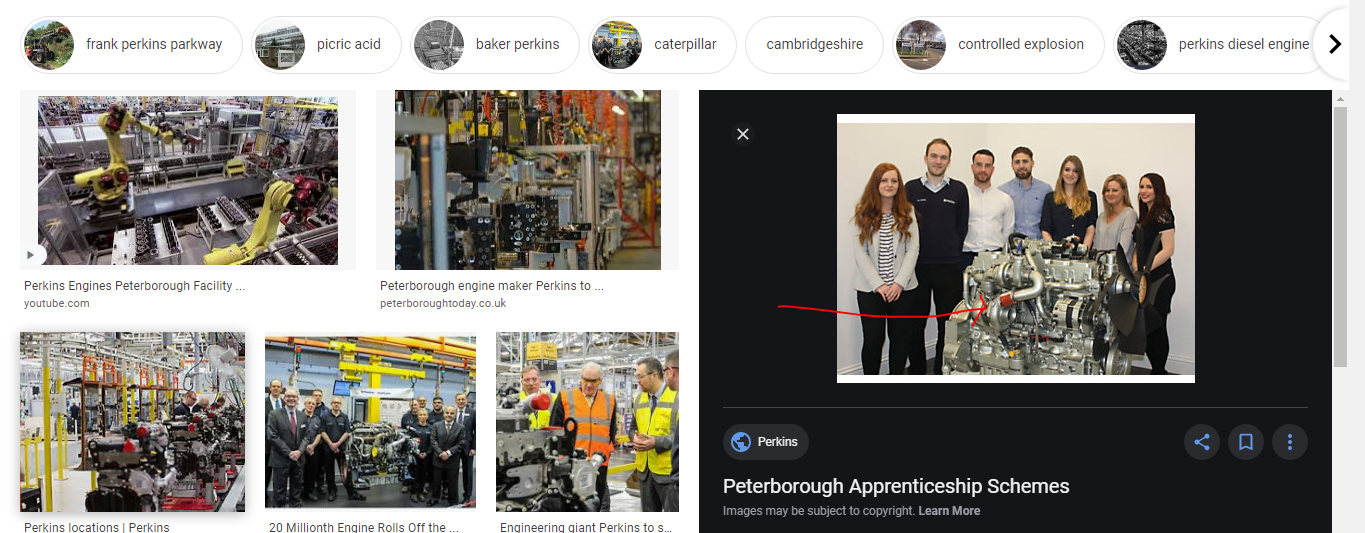This screenshot has height=533, width=1365.
Task: Select the baker perkins chip
Action: [x=495, y=45]
